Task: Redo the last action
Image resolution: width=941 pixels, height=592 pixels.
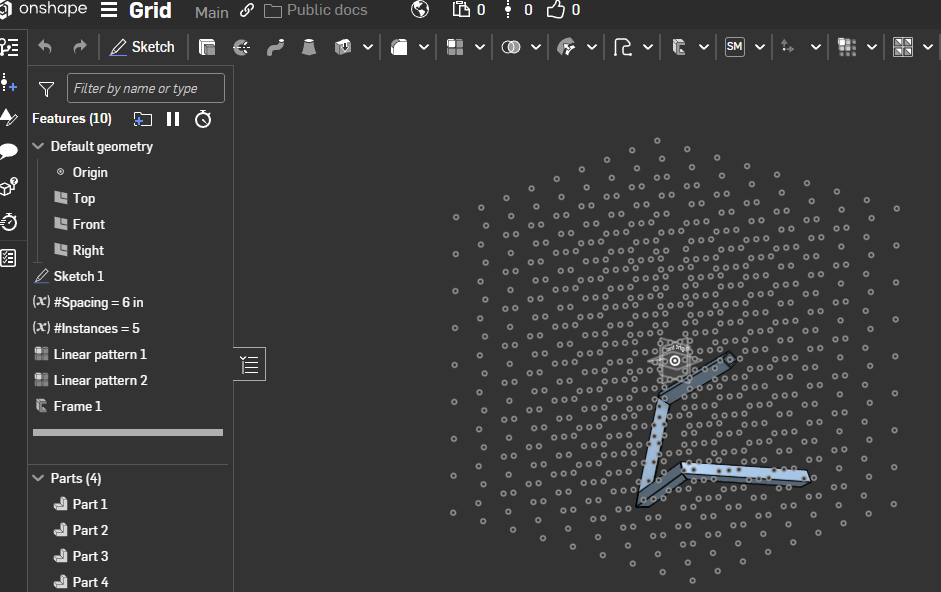Action: coord(79,47)
